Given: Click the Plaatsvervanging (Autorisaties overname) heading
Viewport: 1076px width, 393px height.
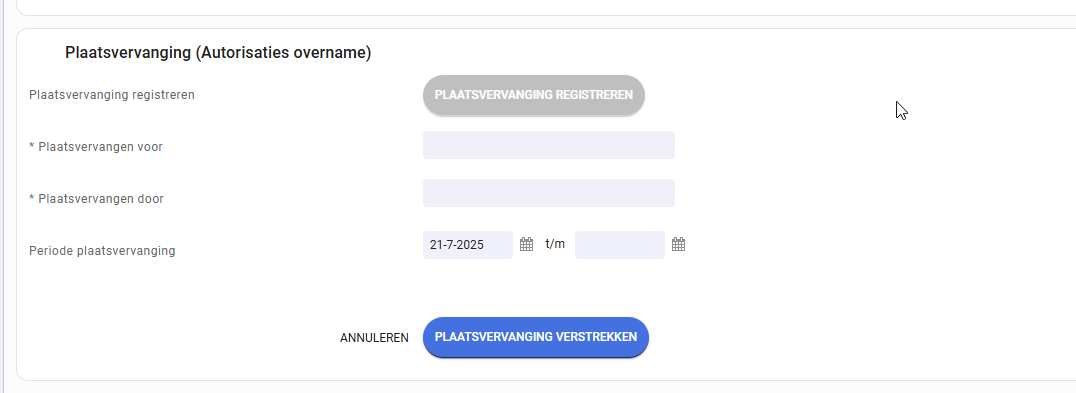Looking at the screenshot, I should [x=218, y=53].
